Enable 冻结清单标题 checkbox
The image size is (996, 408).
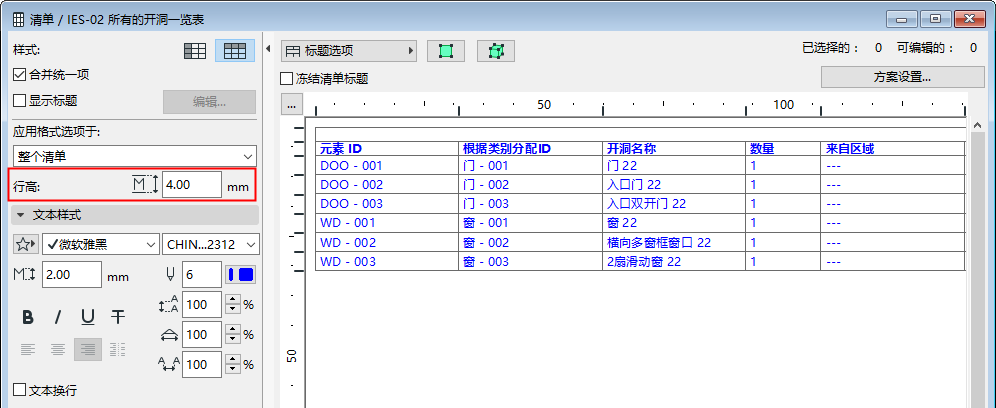286,79
